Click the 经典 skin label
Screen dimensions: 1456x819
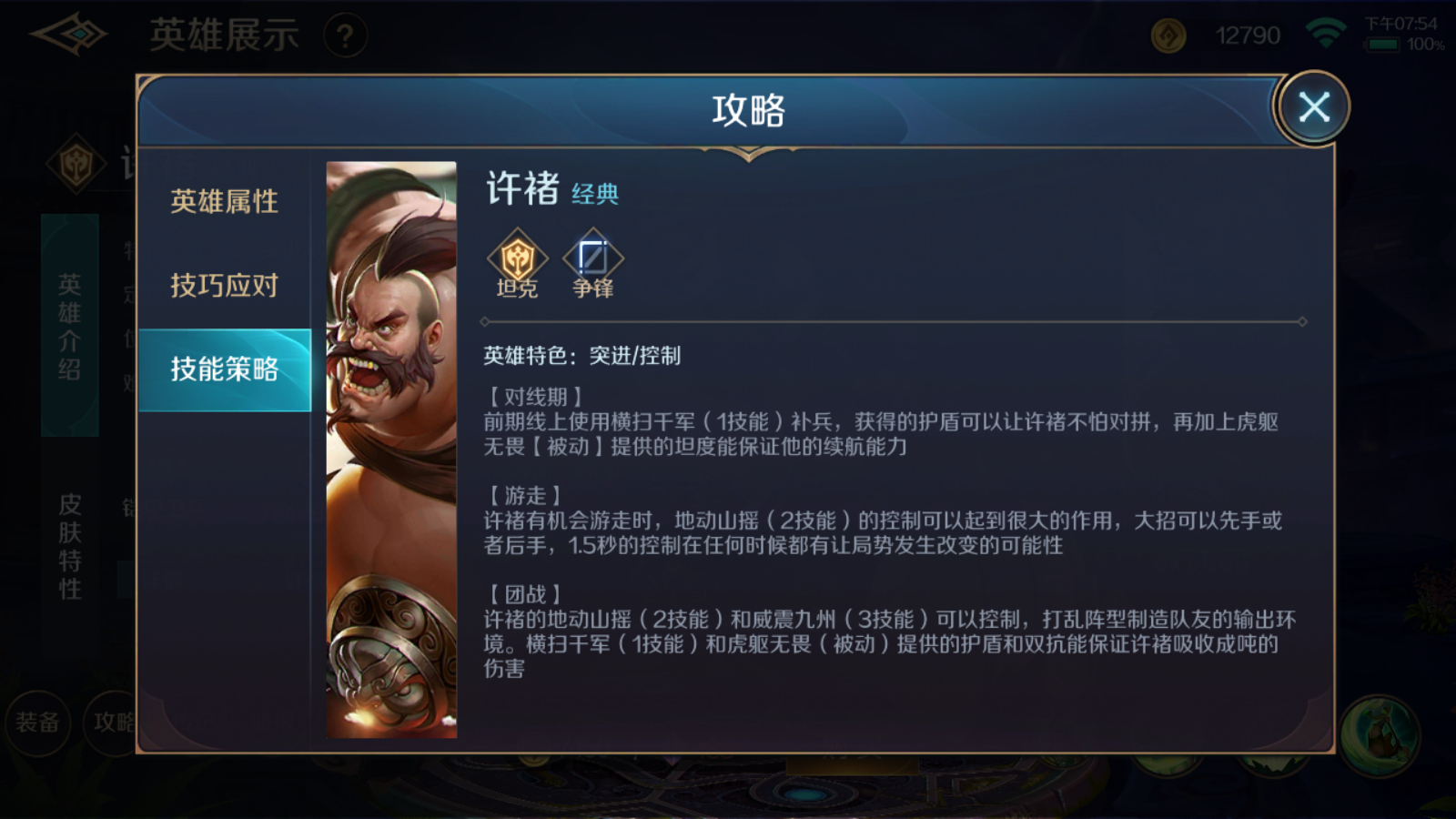tap(595, 194)
